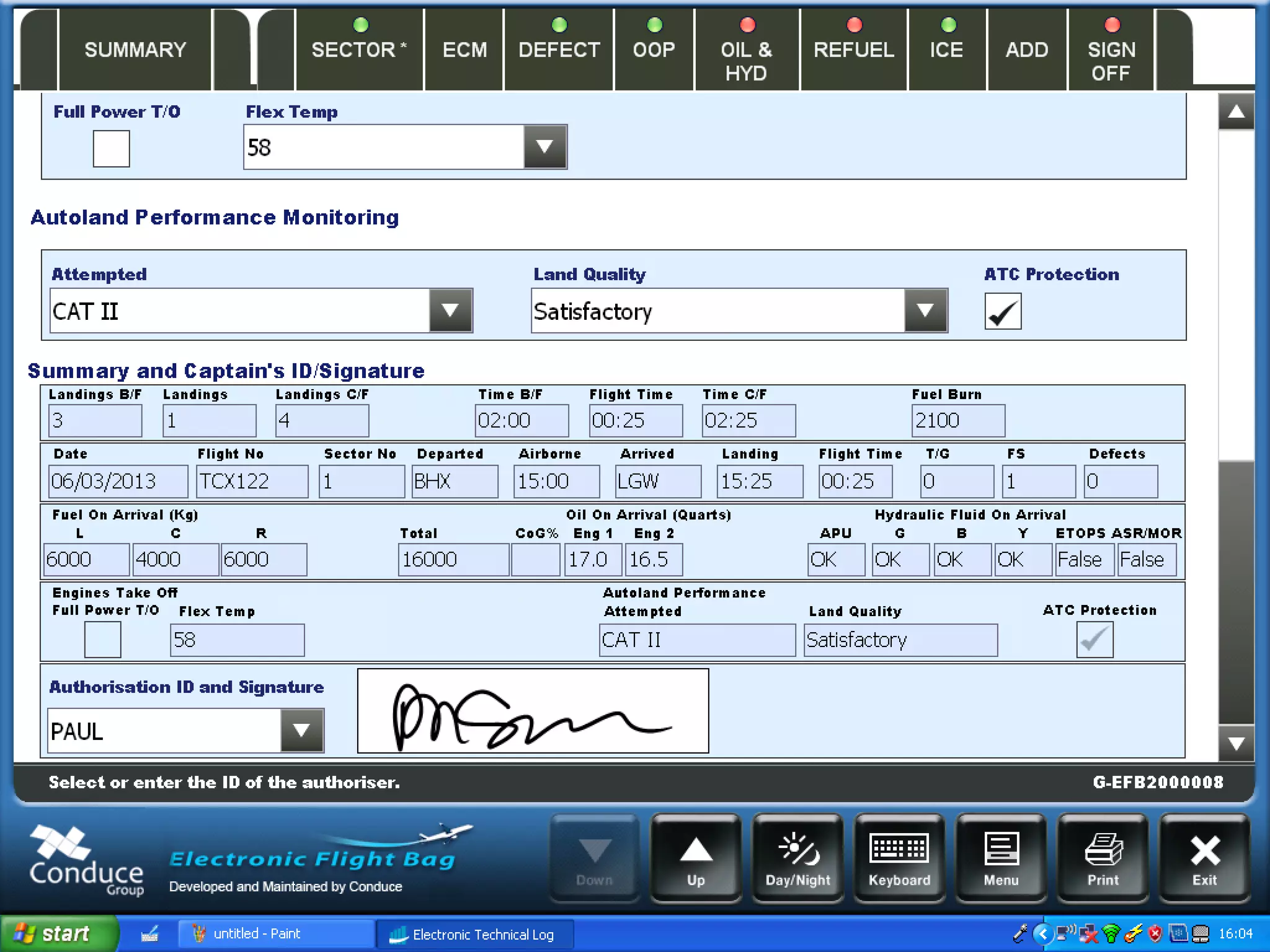Open the Attempted autoland category dropdown
The image size is (1270, 952).
[x=450, y=311]
